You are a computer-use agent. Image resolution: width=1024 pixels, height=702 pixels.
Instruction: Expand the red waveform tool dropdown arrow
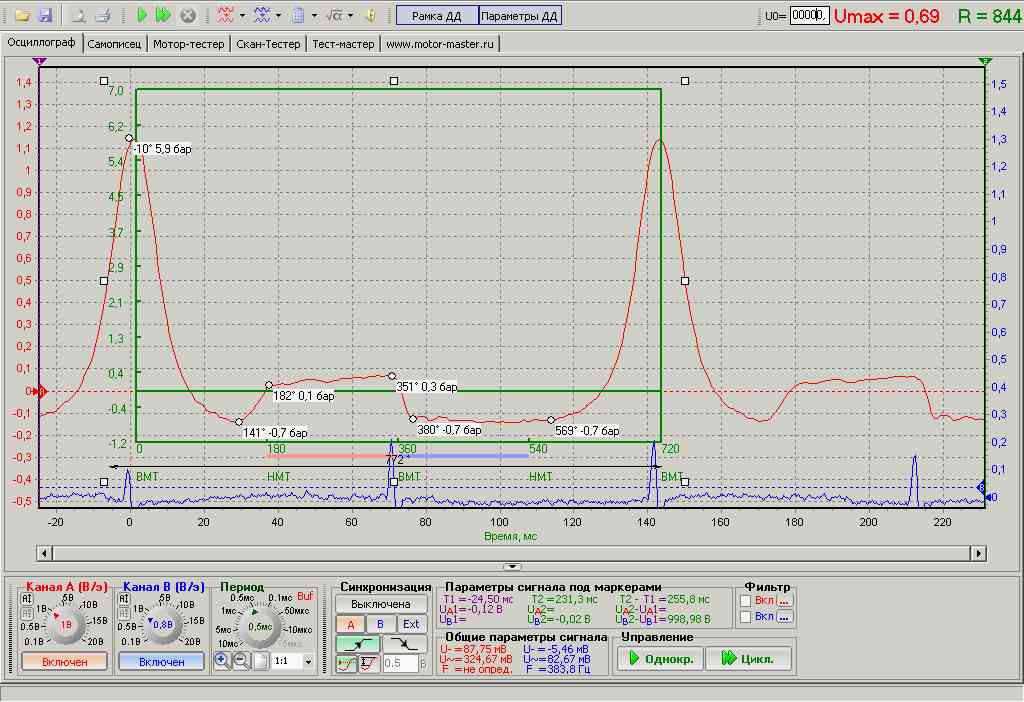click(244, 16)
